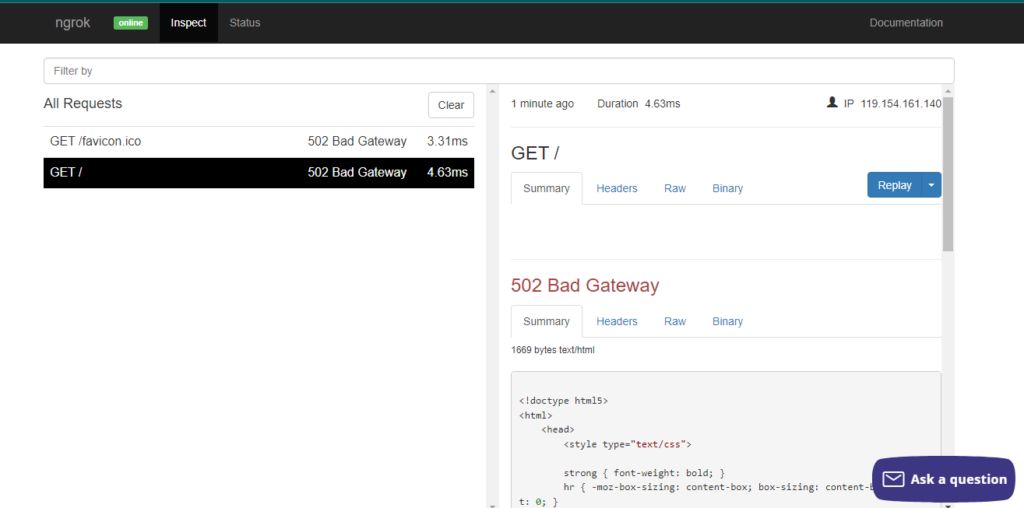Click the scroll up arrow of detail pane

pos(948,91)
